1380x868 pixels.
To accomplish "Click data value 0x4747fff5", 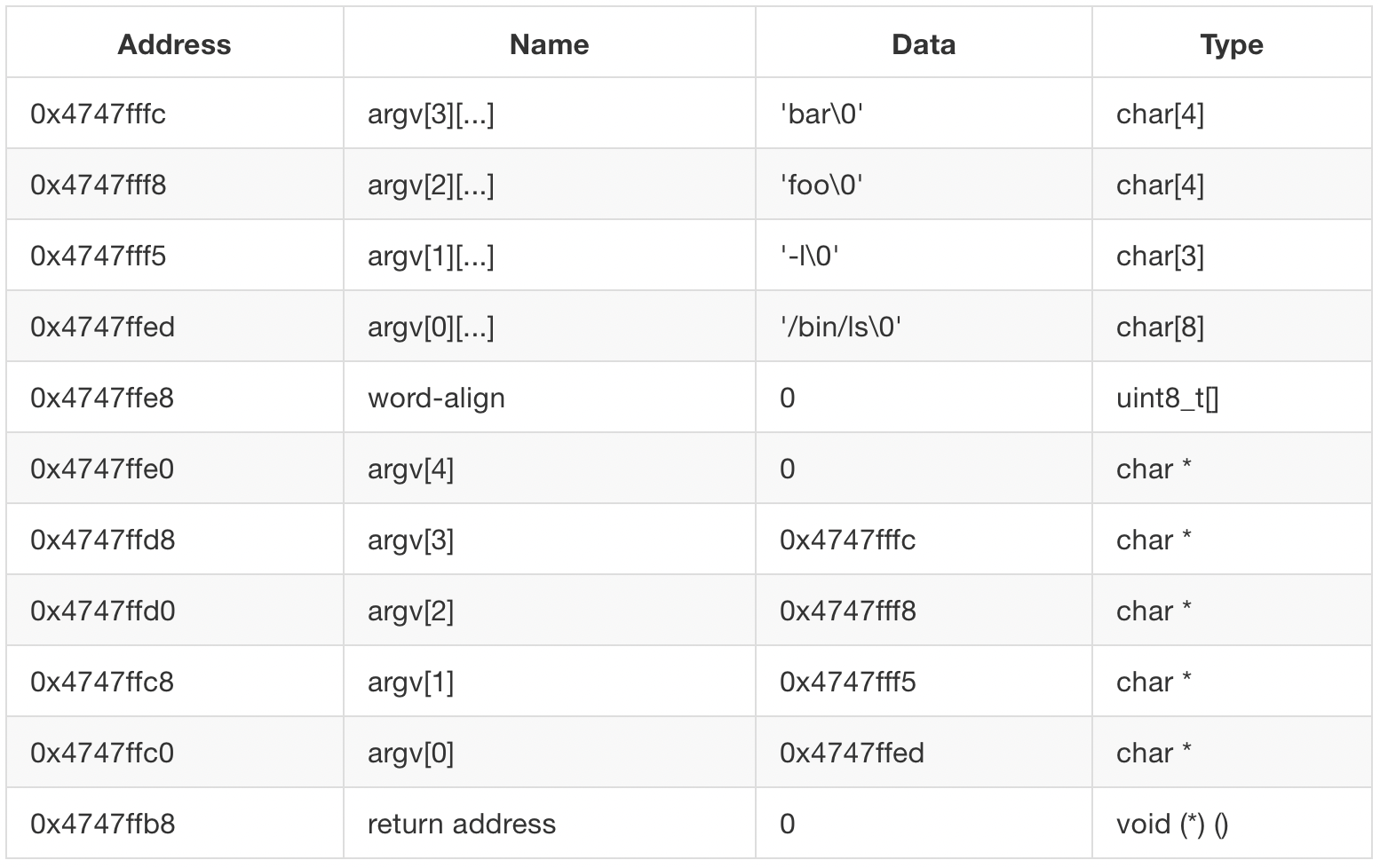I will click(847, 683).
